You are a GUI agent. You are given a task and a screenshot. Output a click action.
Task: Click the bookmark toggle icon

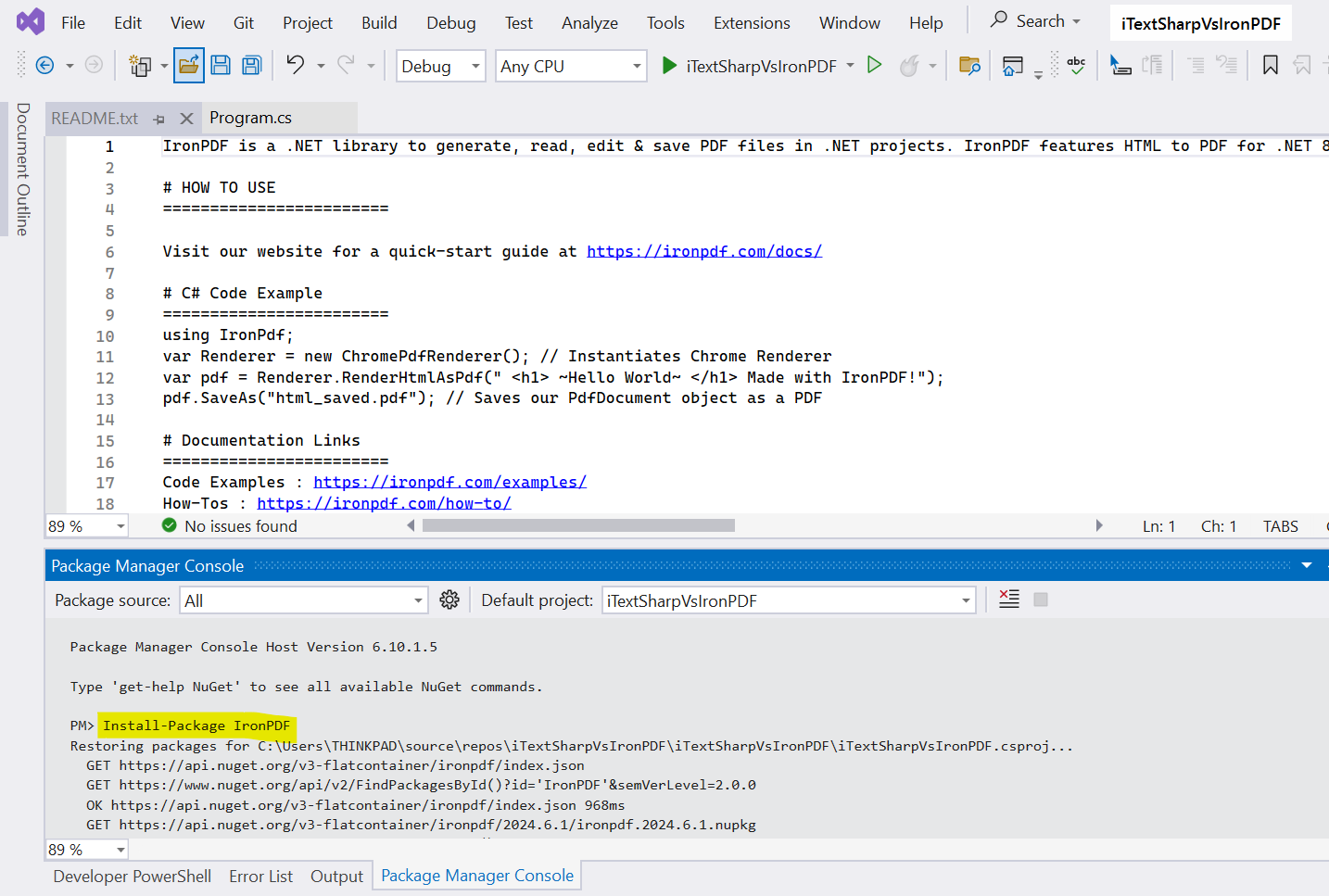pos(1271,66)
